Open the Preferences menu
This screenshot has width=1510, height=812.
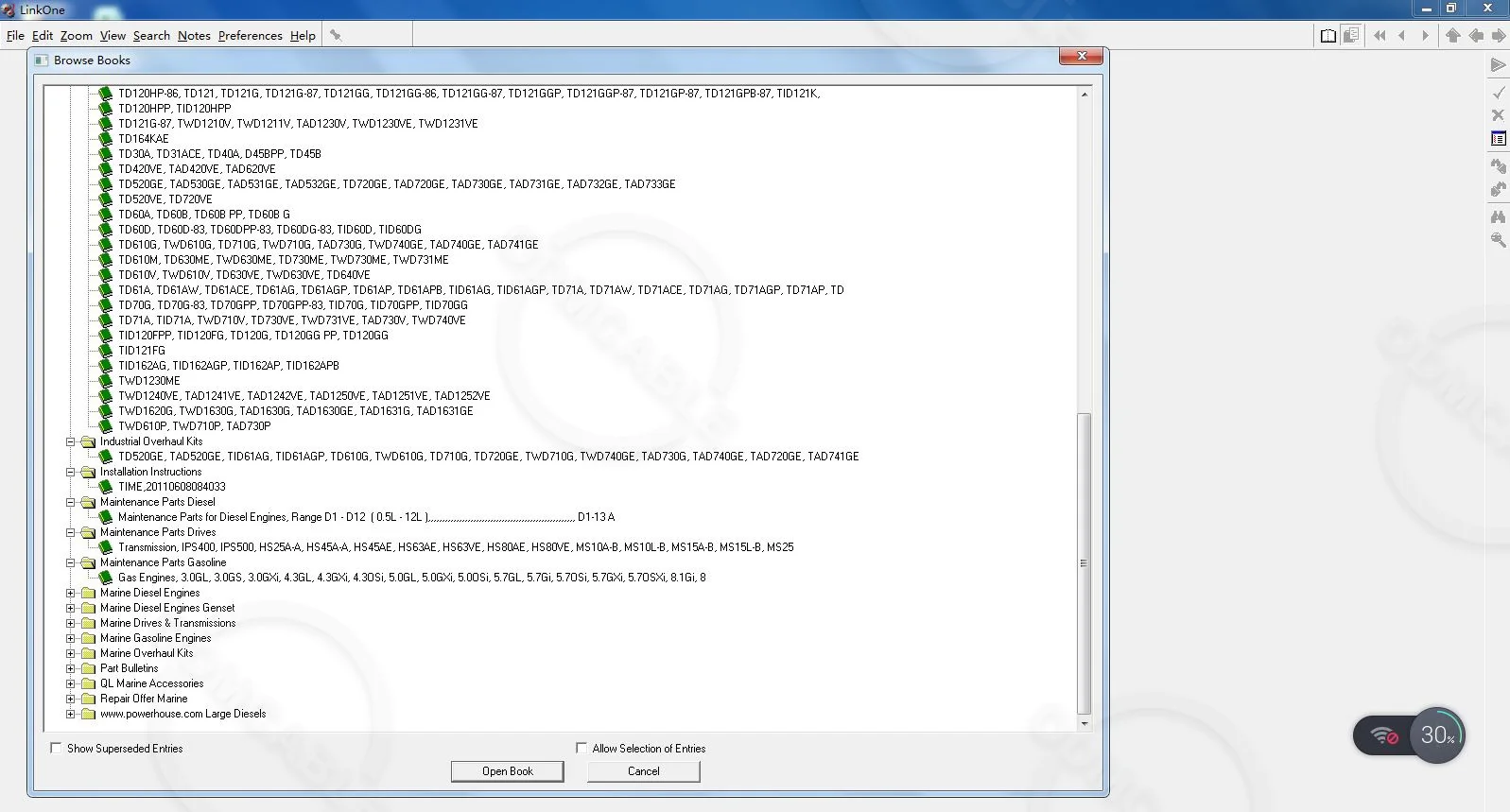pos(250,36)
